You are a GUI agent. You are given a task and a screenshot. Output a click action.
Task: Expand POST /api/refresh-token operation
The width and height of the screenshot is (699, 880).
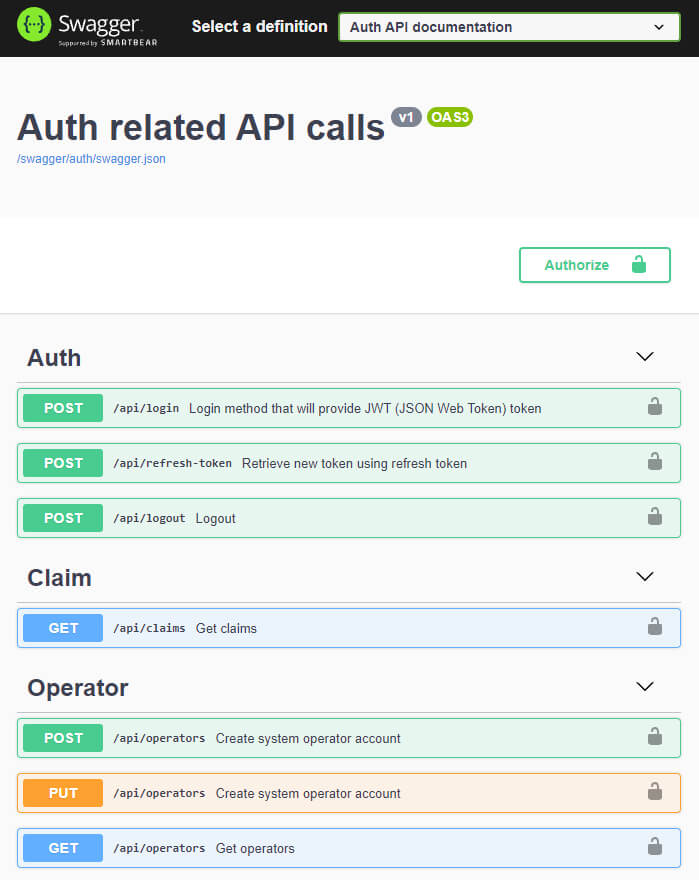click(x=349, y=463)
